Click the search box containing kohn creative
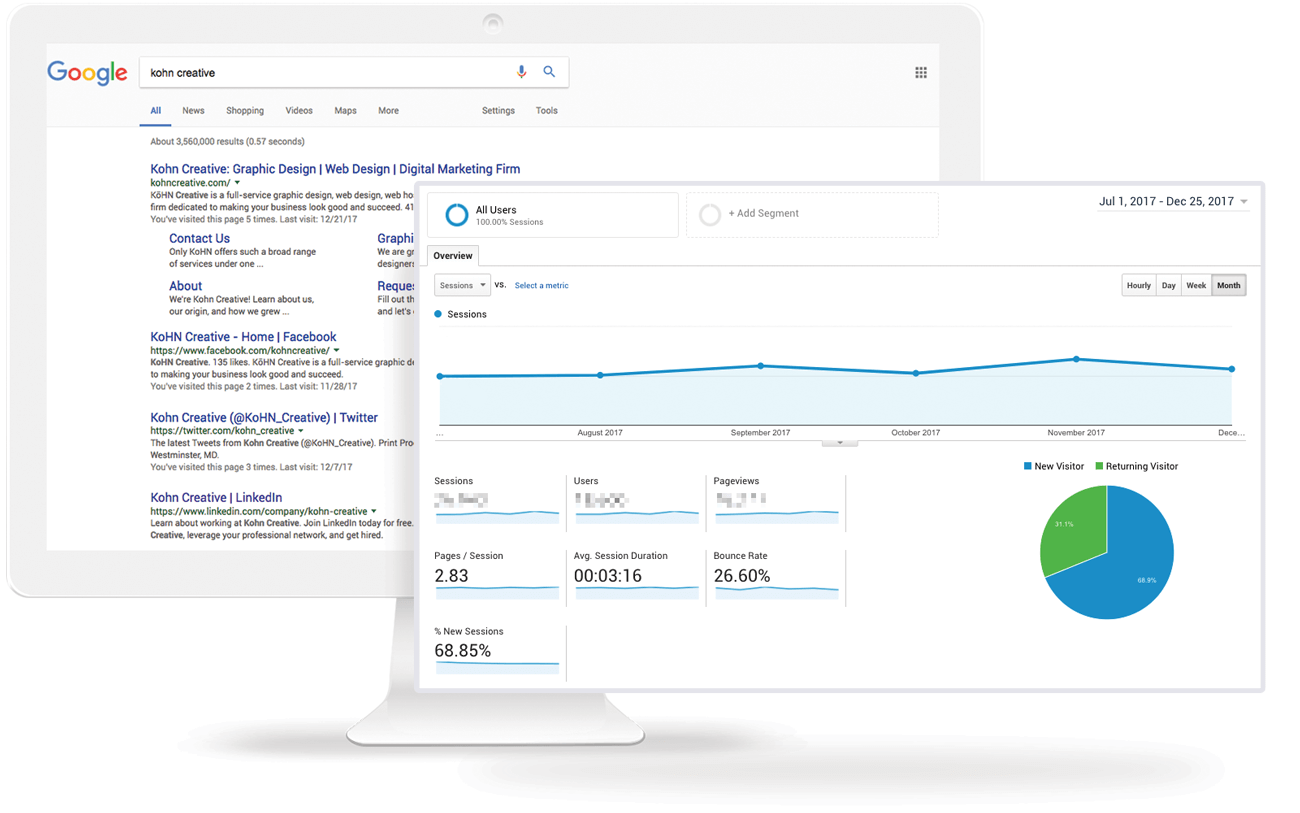Screen dimensions: 1300x813 (x=353, y=72)
